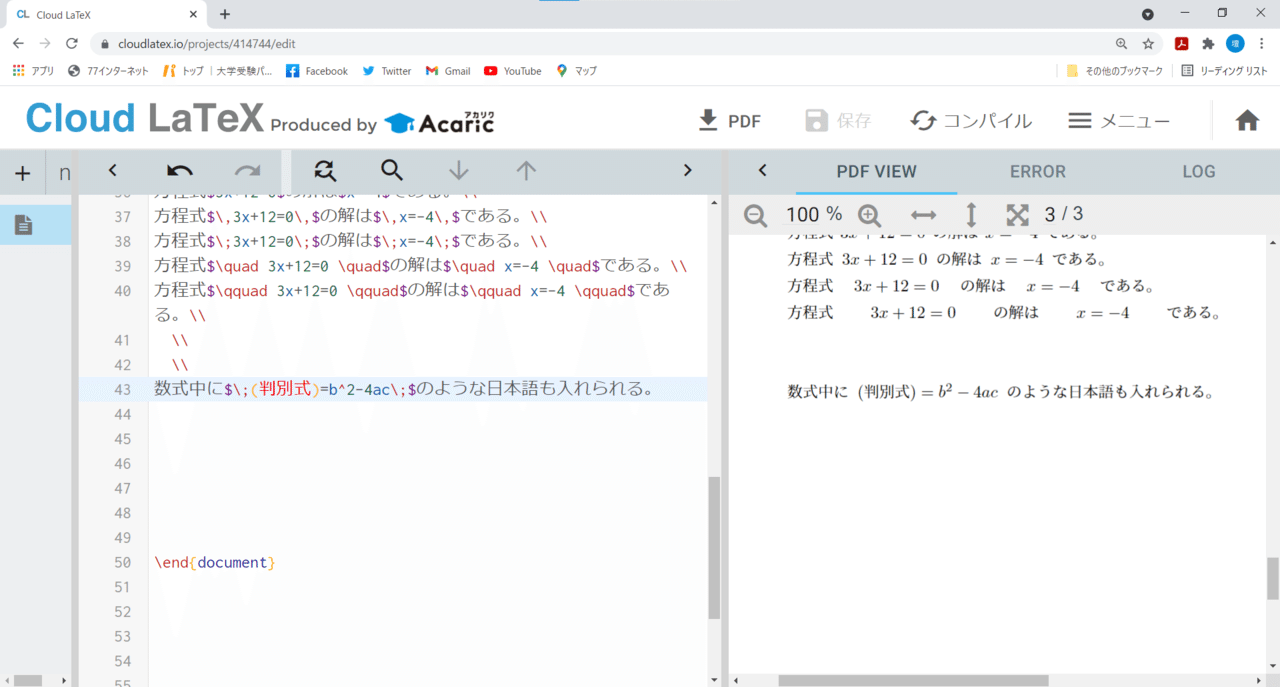Go to the home icon
This screenshot has height=687, width=1280.
pos(1247,121)
